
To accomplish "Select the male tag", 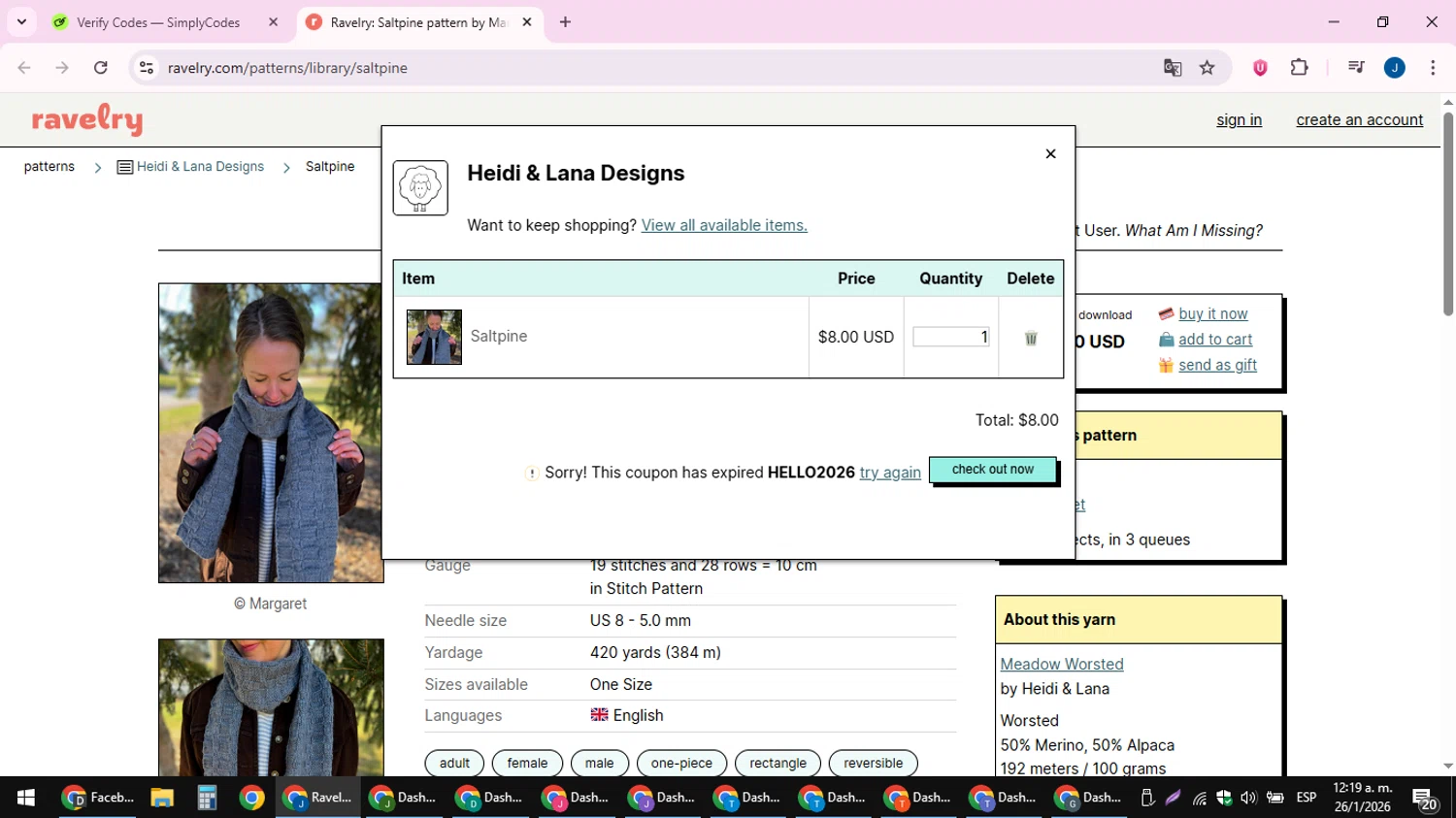I will (x=600, y=764).
